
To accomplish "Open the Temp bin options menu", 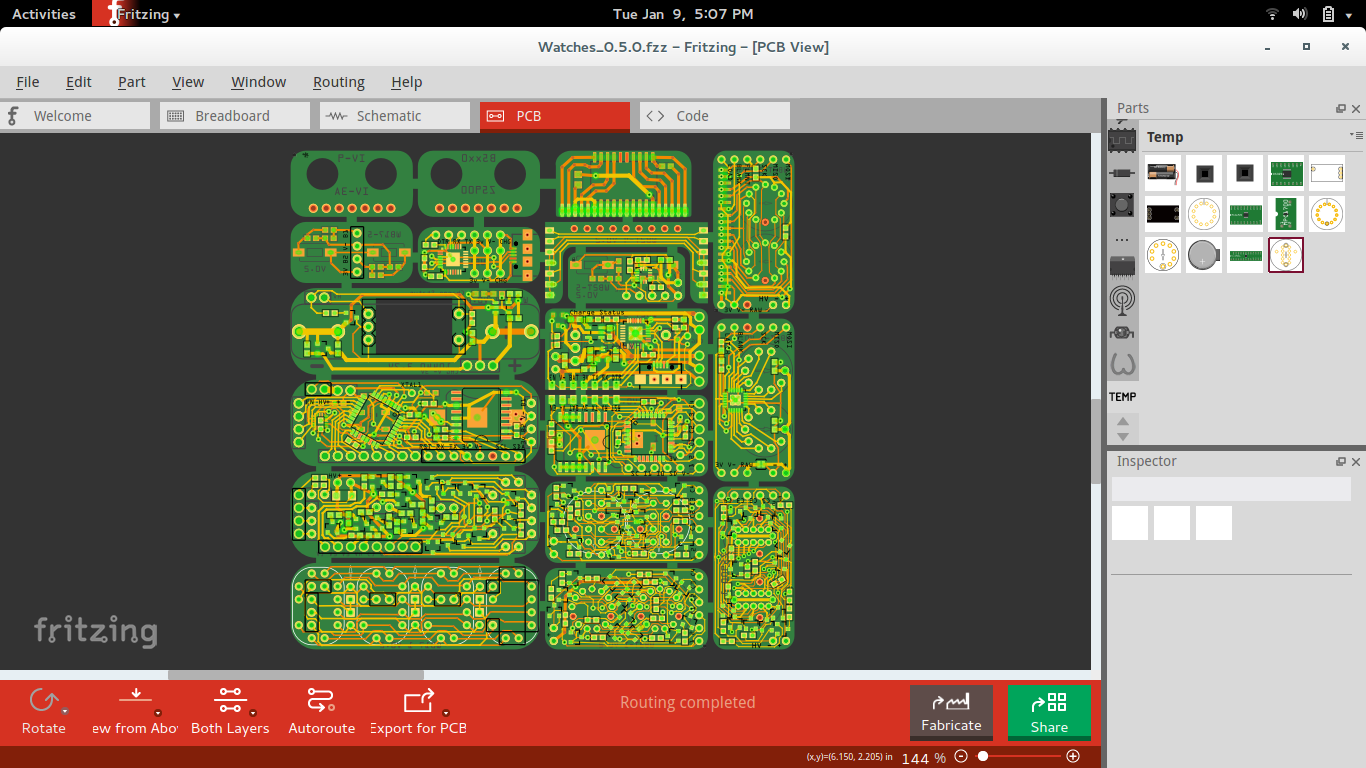I will [1355, 135].
